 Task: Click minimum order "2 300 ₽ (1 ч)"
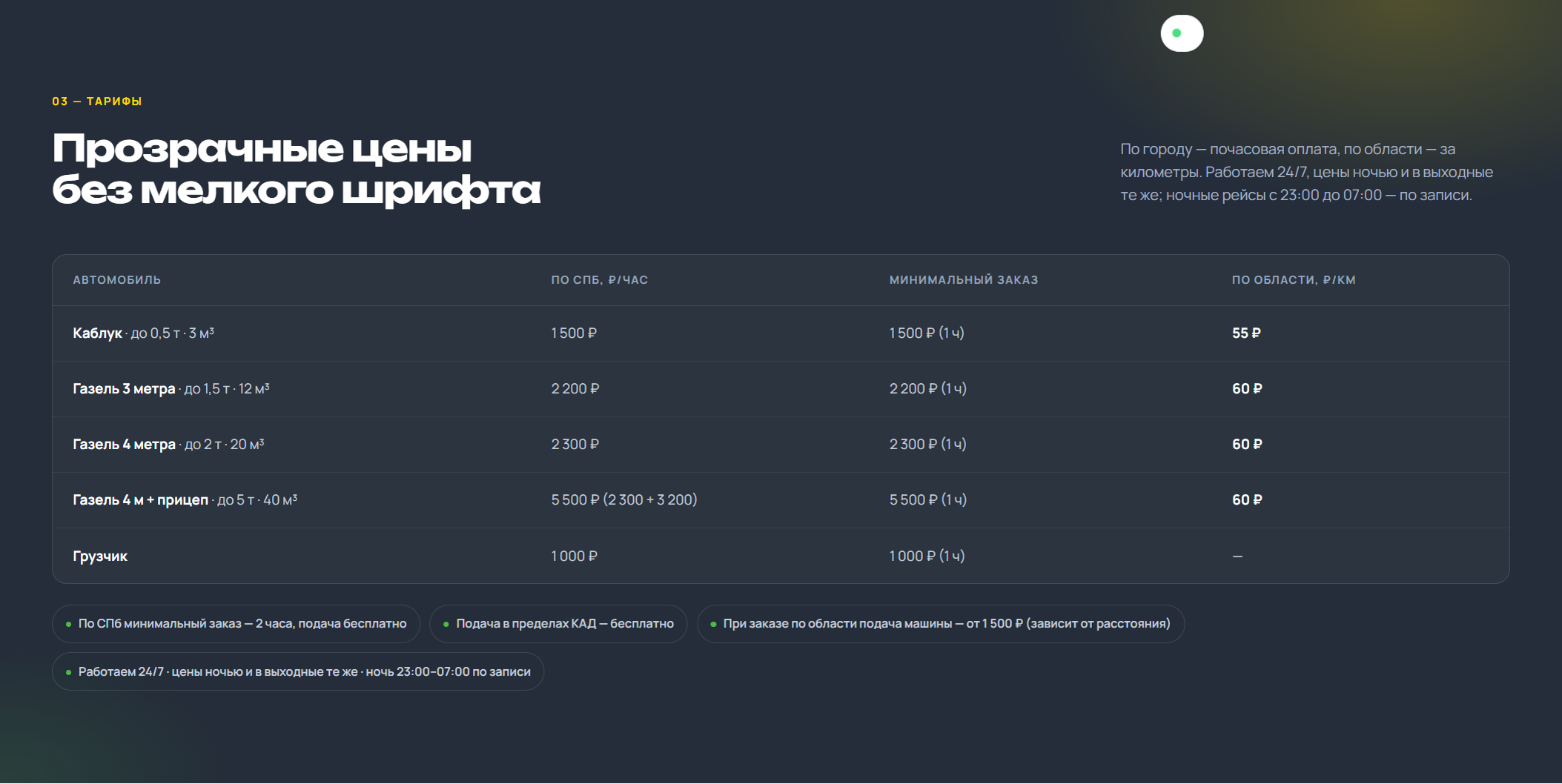click(x=928, y=445)
